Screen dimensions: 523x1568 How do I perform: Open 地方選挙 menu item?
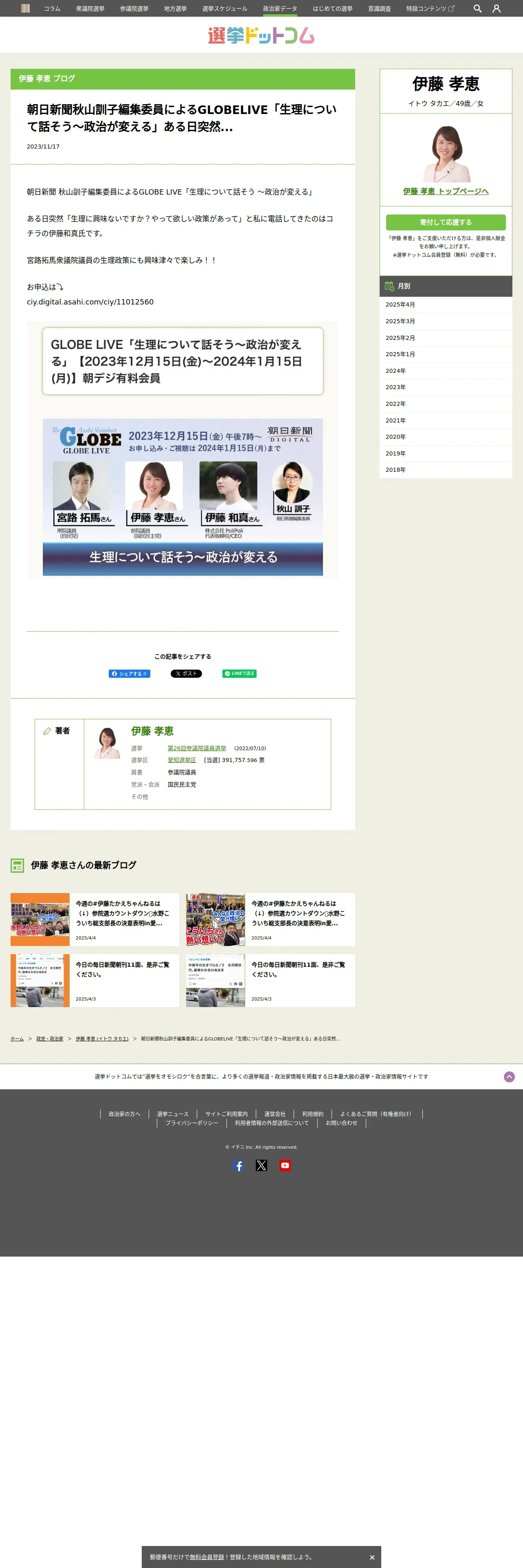tap(175, 9)
